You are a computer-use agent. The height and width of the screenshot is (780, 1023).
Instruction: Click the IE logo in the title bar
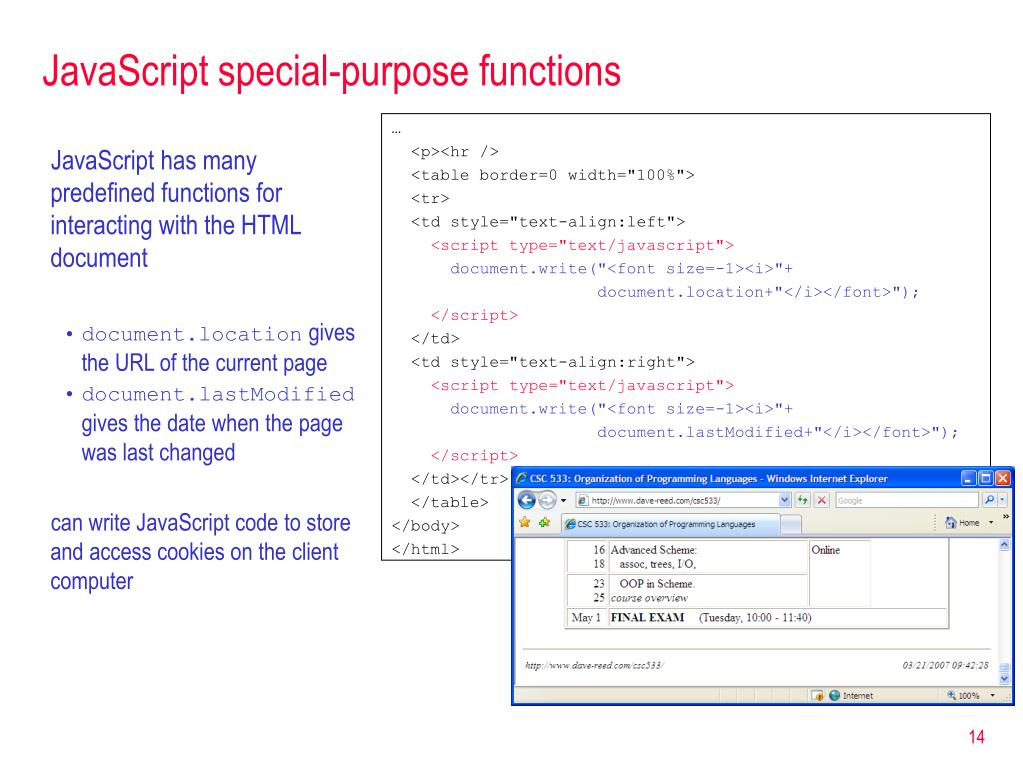521,478
